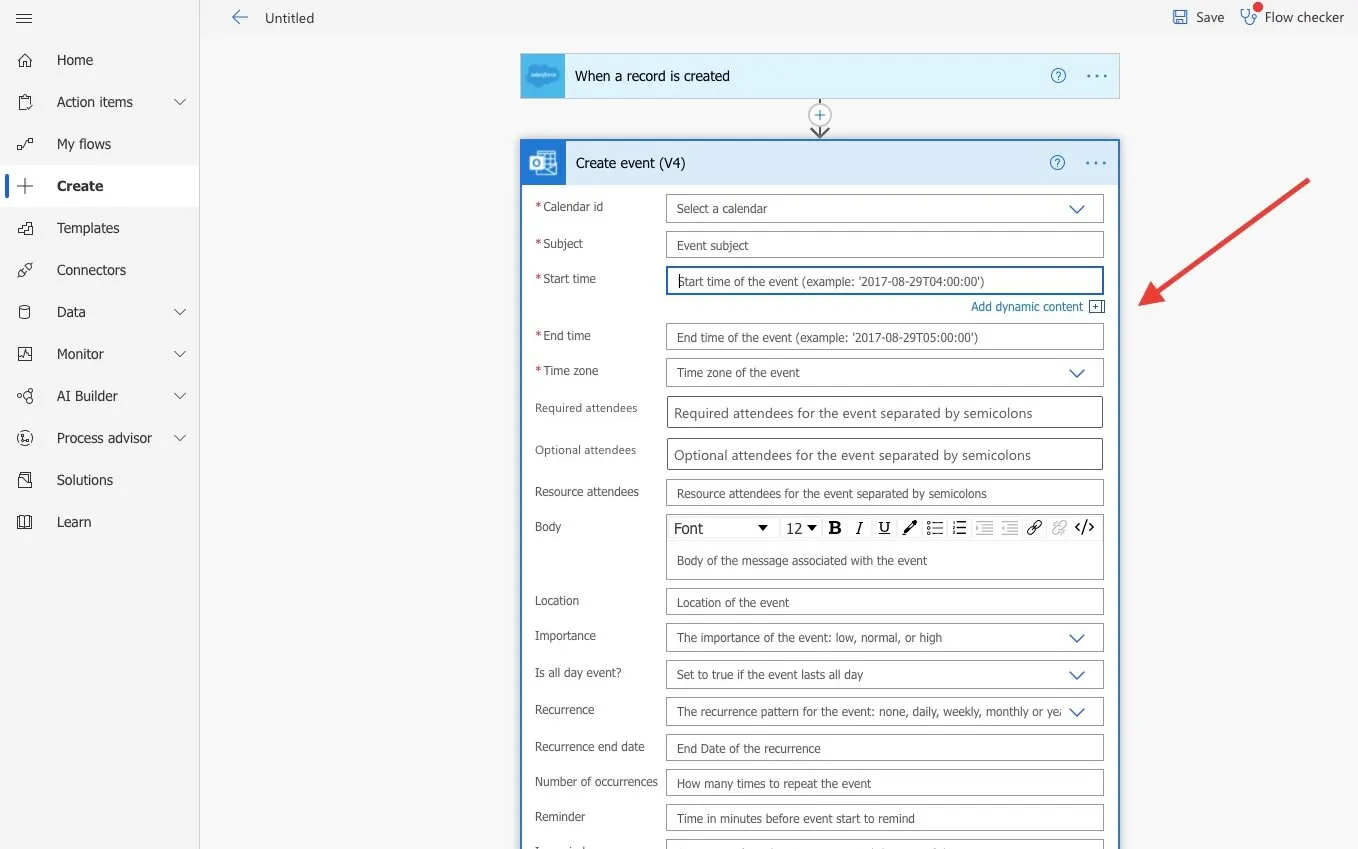Go back using the left arrow

[239, 17]
